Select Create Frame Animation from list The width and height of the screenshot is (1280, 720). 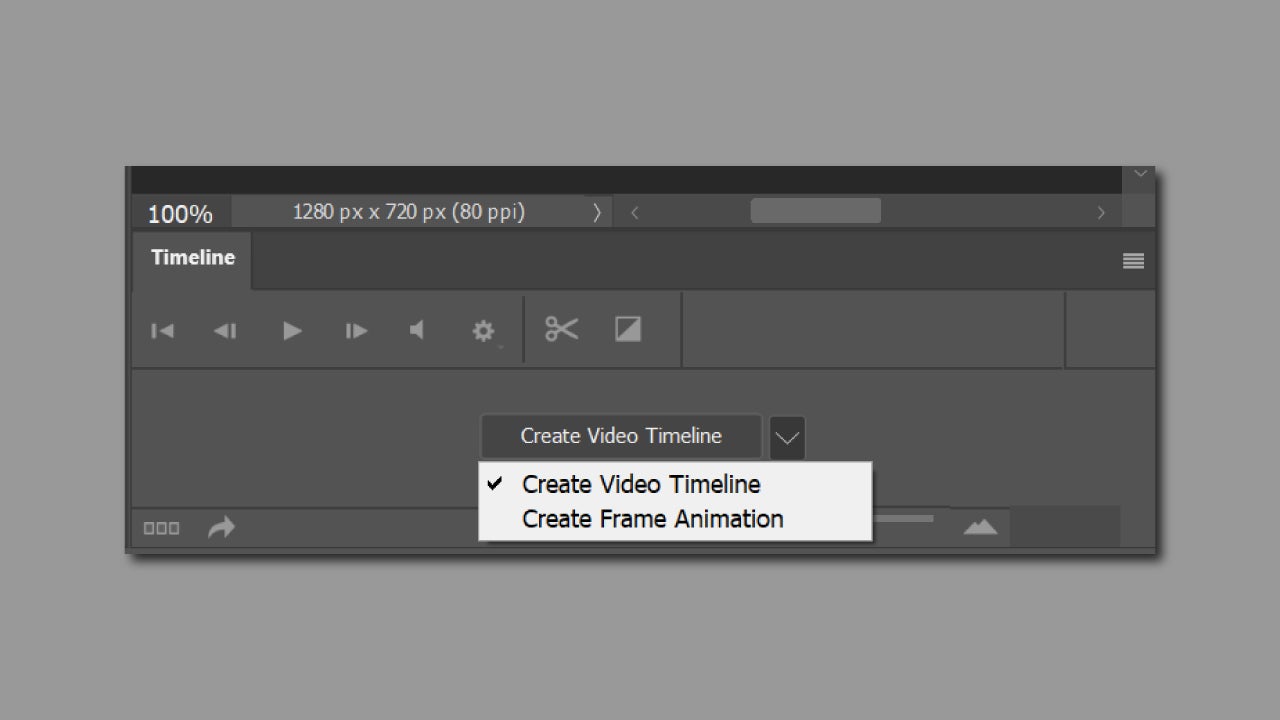click(652, 520)
